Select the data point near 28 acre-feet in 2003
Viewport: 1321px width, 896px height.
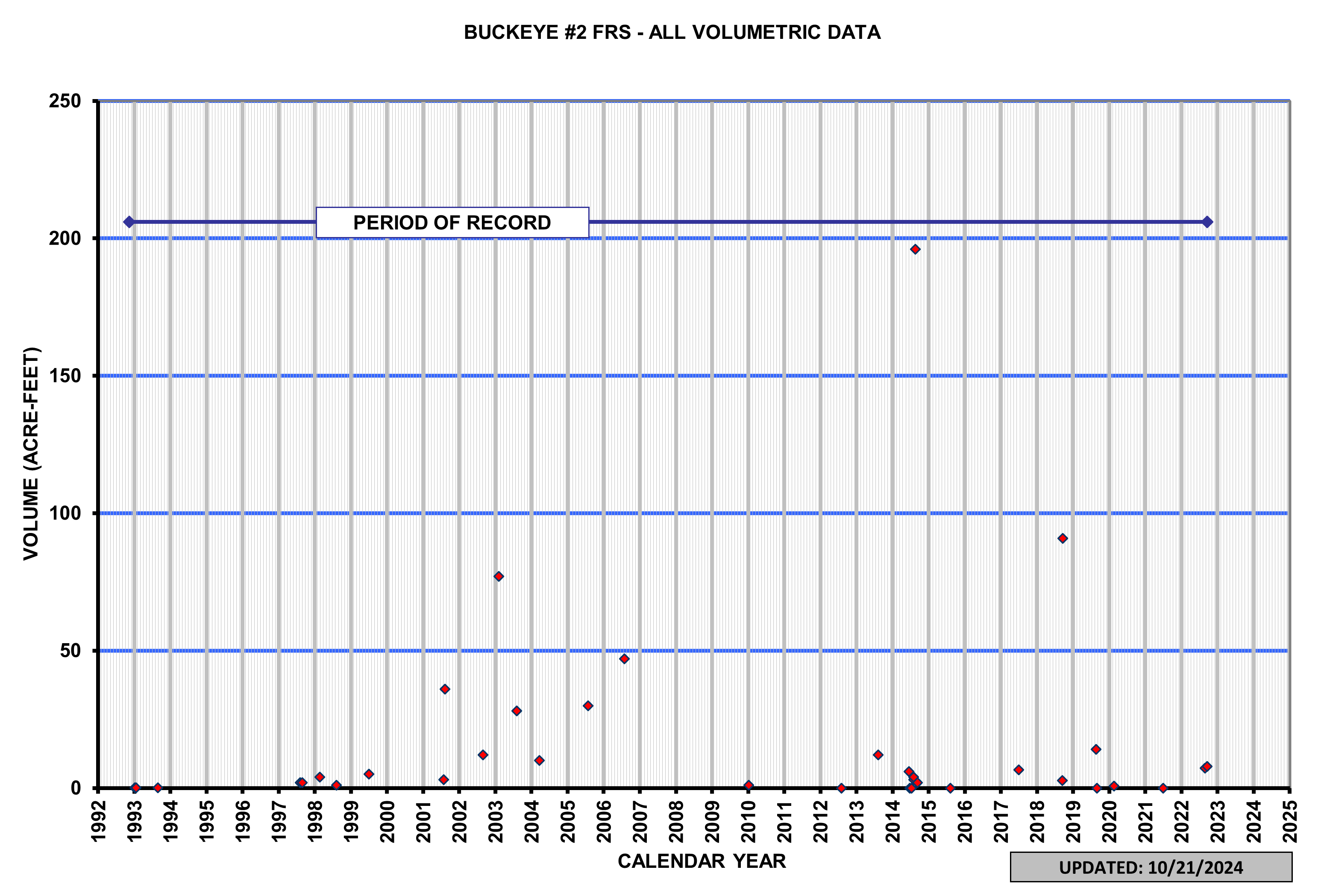(517, 712)
